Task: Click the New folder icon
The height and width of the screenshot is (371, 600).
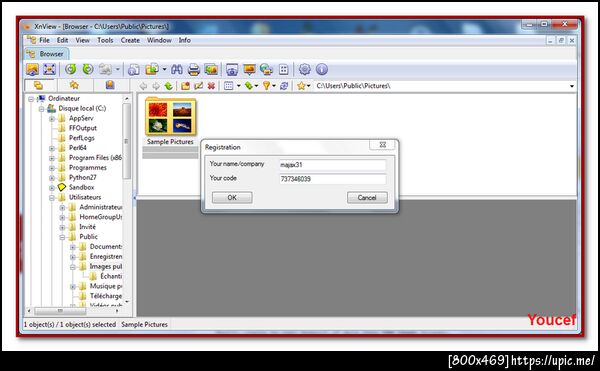Action: [x=186, y=86]
